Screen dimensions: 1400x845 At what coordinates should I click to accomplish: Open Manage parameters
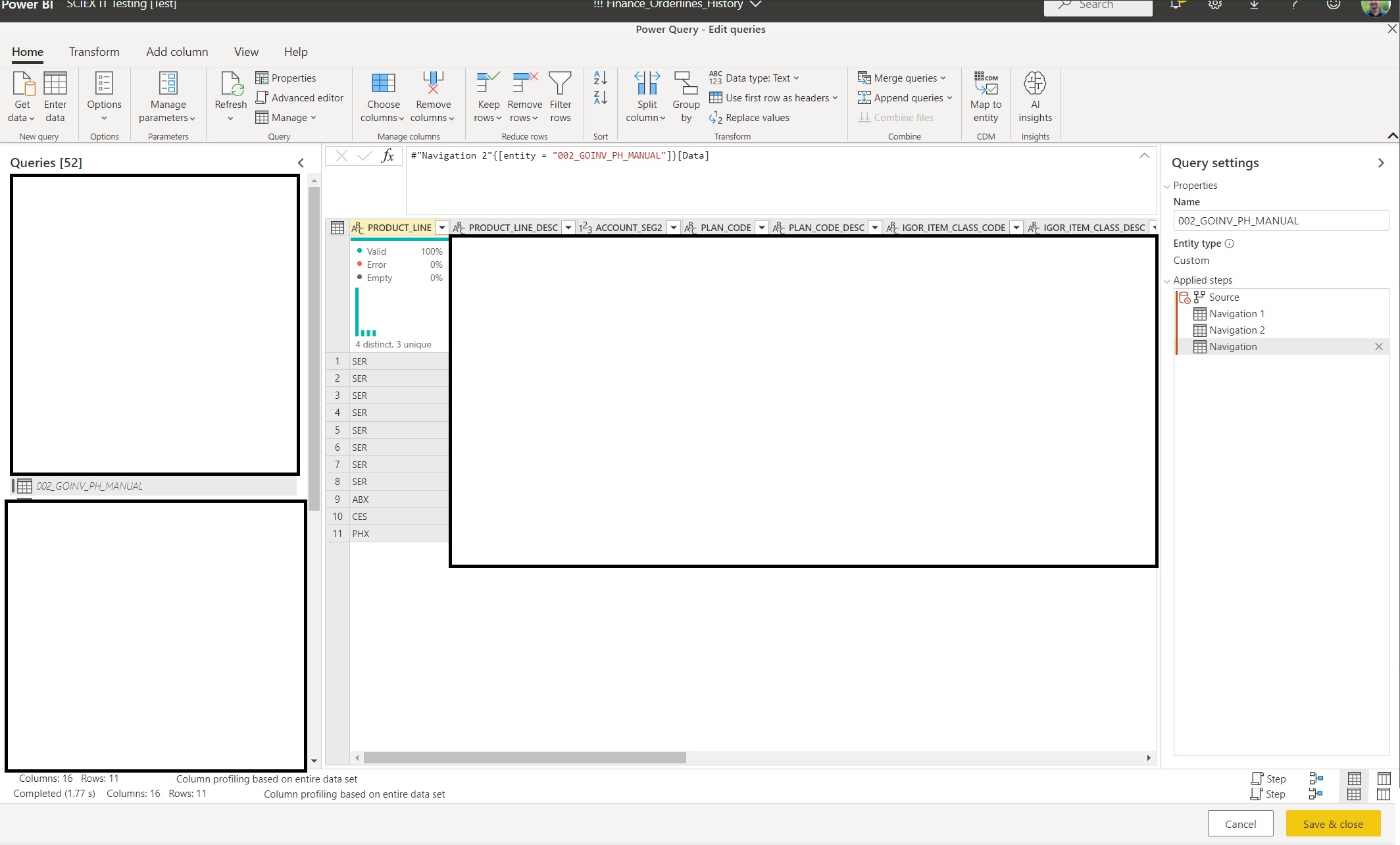click(168, 97)
